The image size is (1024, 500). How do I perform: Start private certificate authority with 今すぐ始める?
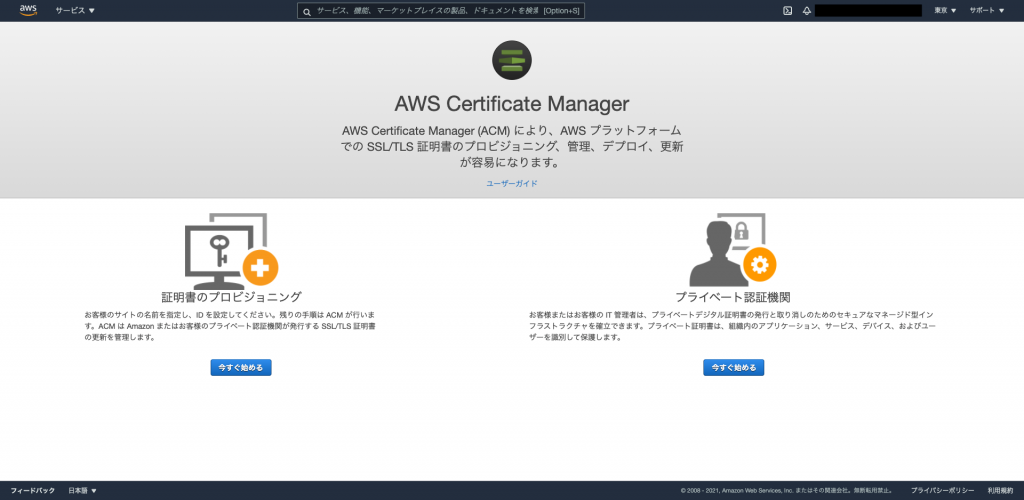pos(733,367)
